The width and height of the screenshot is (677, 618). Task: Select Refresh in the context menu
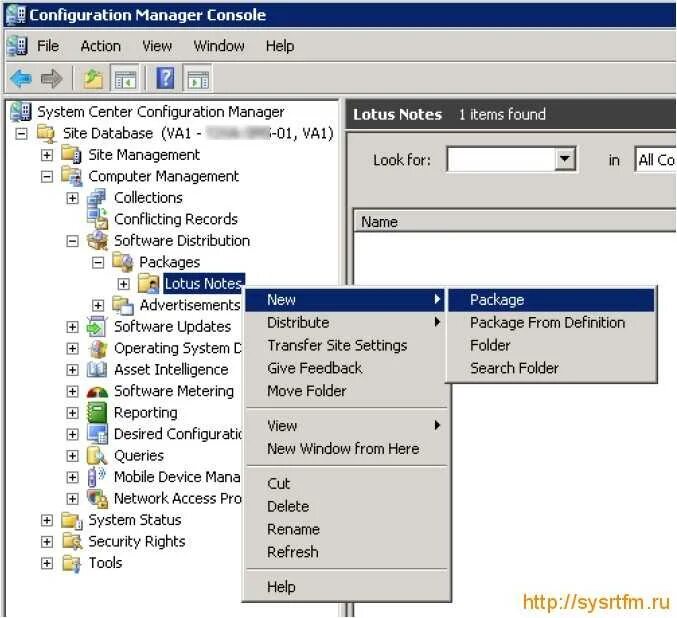(x=345, y=552)
